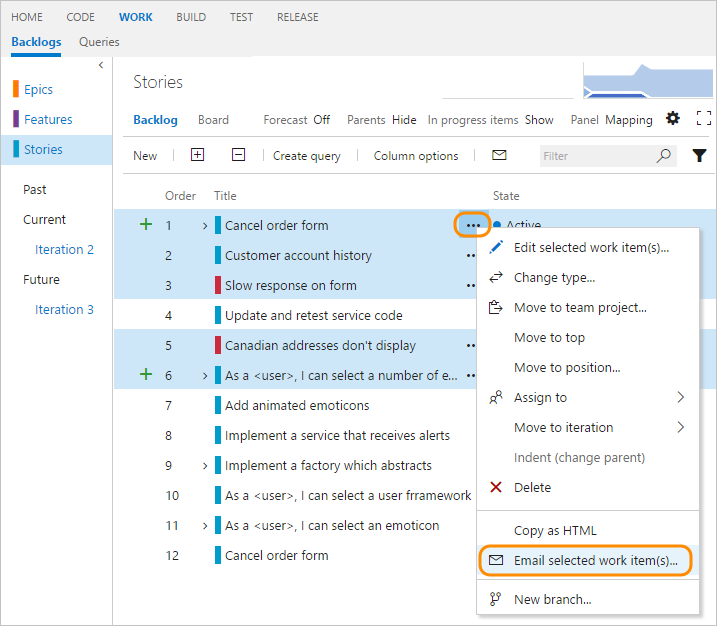The image size is (717, 626).
Task: Go to the CODE tab
Action: [80, 17]
